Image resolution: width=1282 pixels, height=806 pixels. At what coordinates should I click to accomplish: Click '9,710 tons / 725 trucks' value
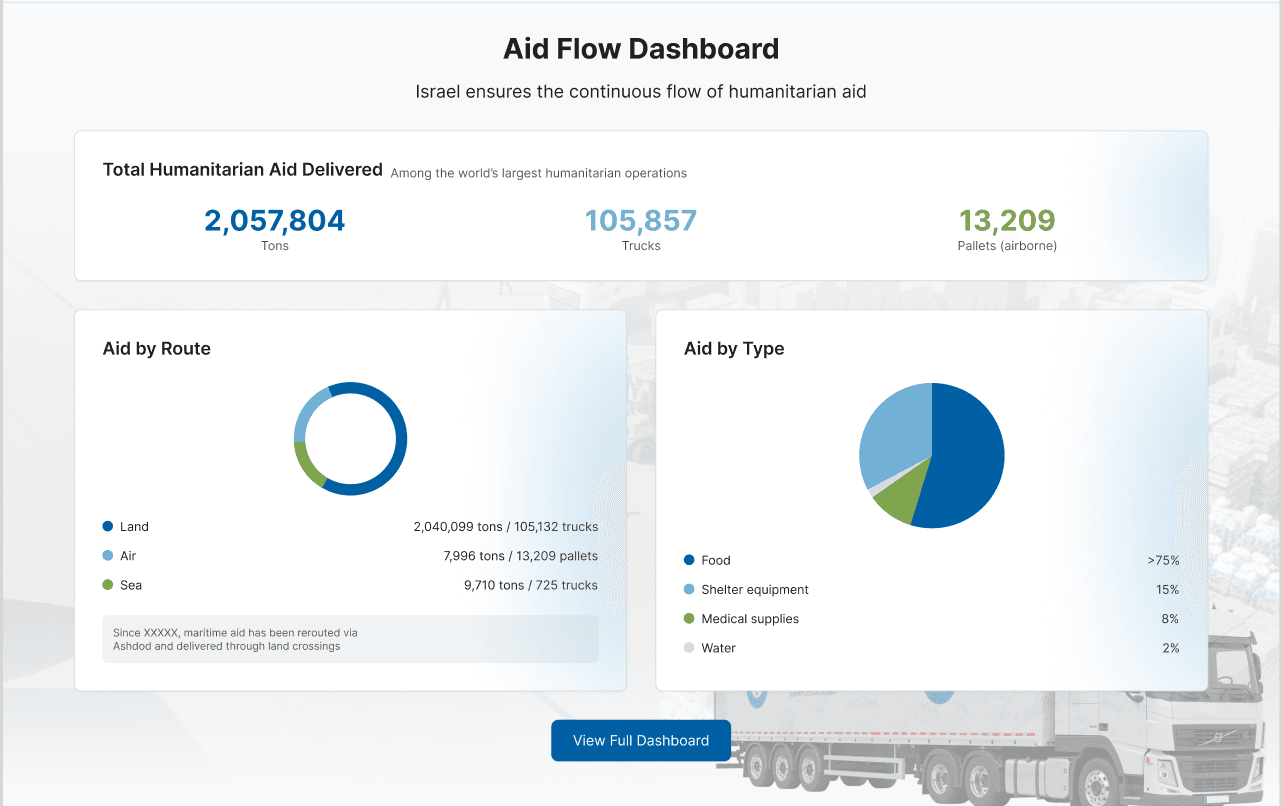pos(531,585)
